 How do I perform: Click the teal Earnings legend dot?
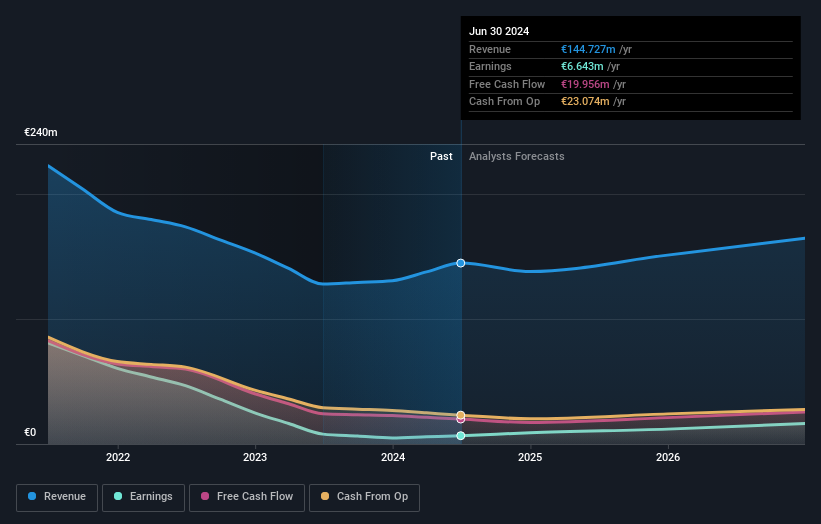click(118, 497)
